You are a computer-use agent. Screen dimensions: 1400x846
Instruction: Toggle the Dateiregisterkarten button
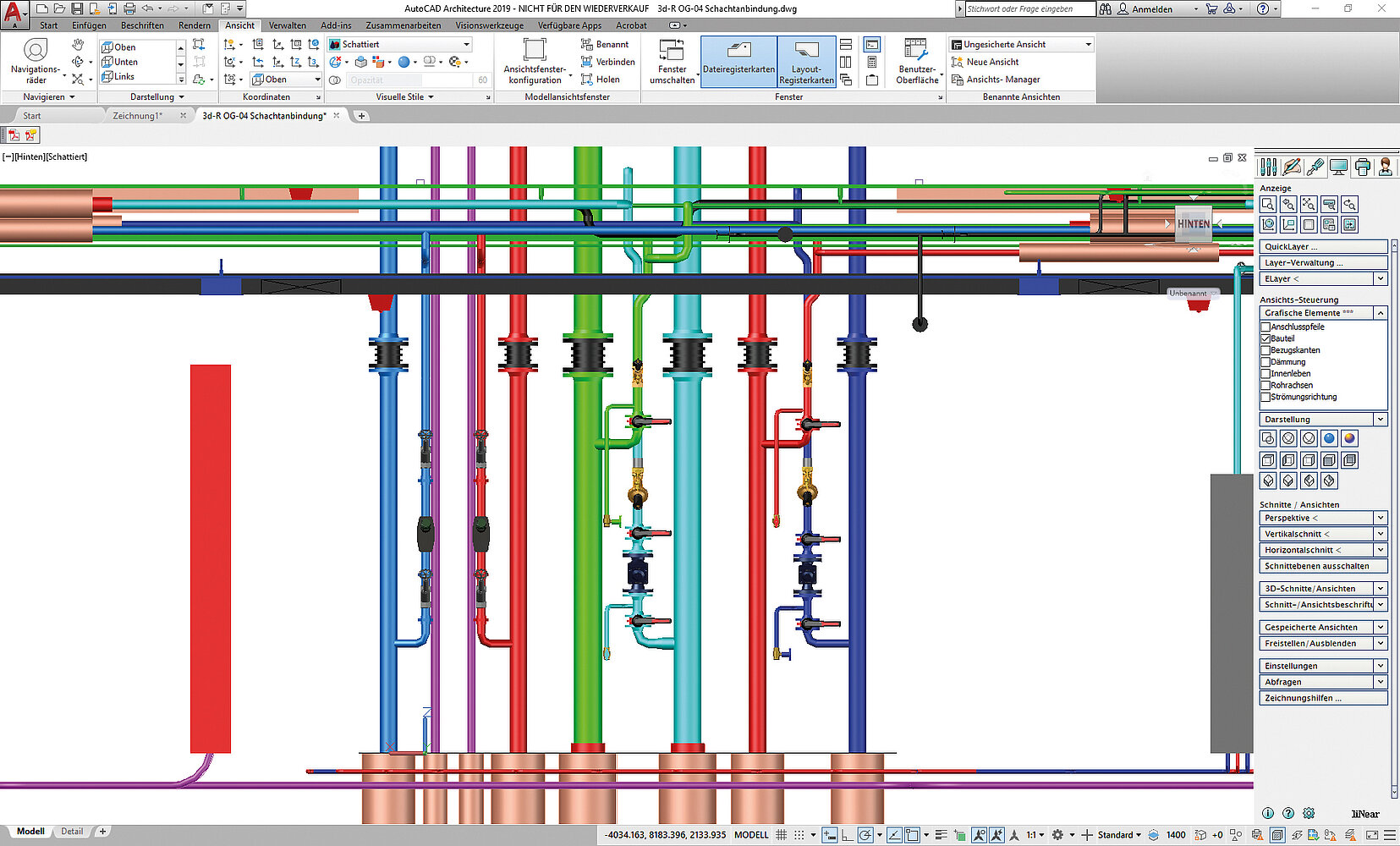(738, 60)
